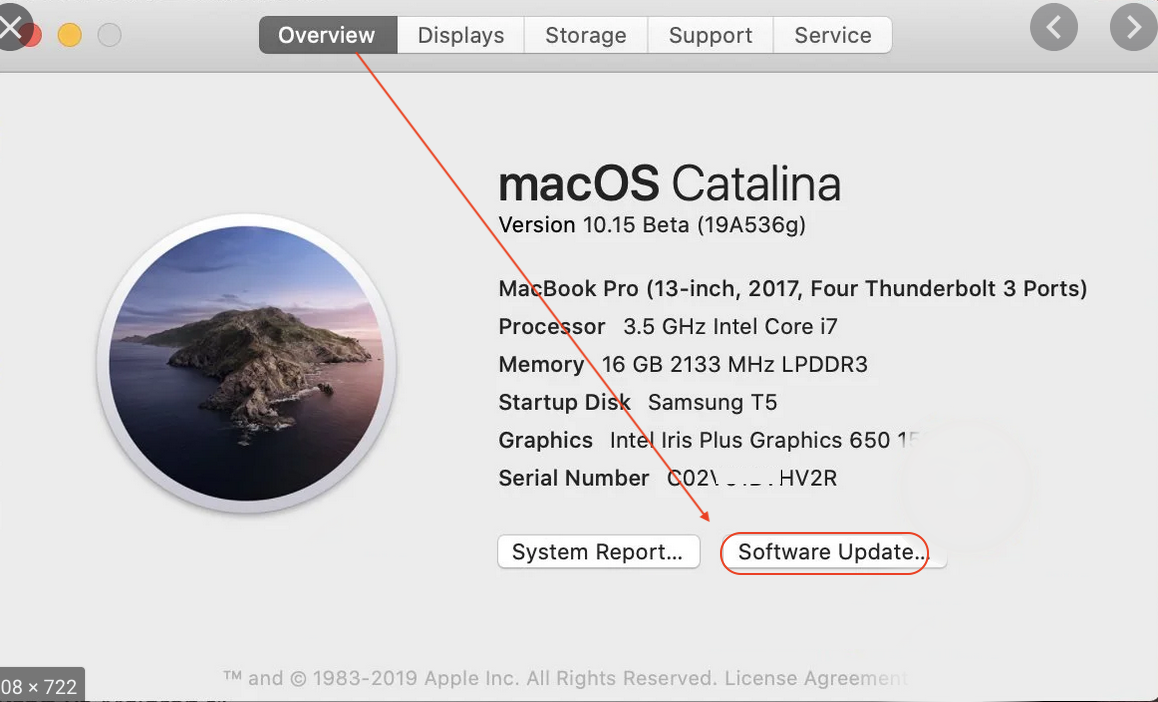The image size is (1158, 702).
Task: Open the Service tab
Action: coord(832,35)
